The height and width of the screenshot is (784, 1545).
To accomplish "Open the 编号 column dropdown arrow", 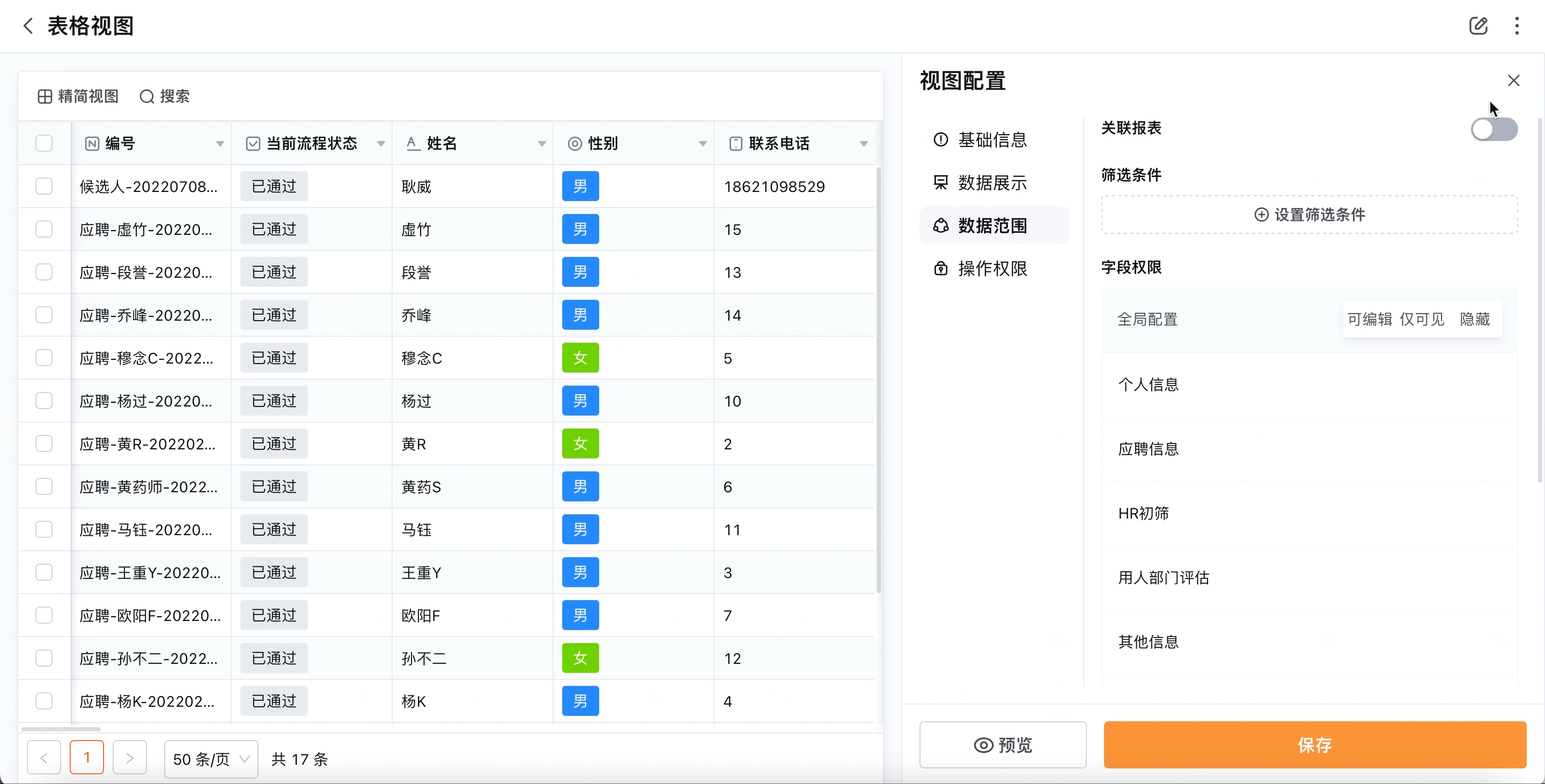I will click(x=220, y=144).
